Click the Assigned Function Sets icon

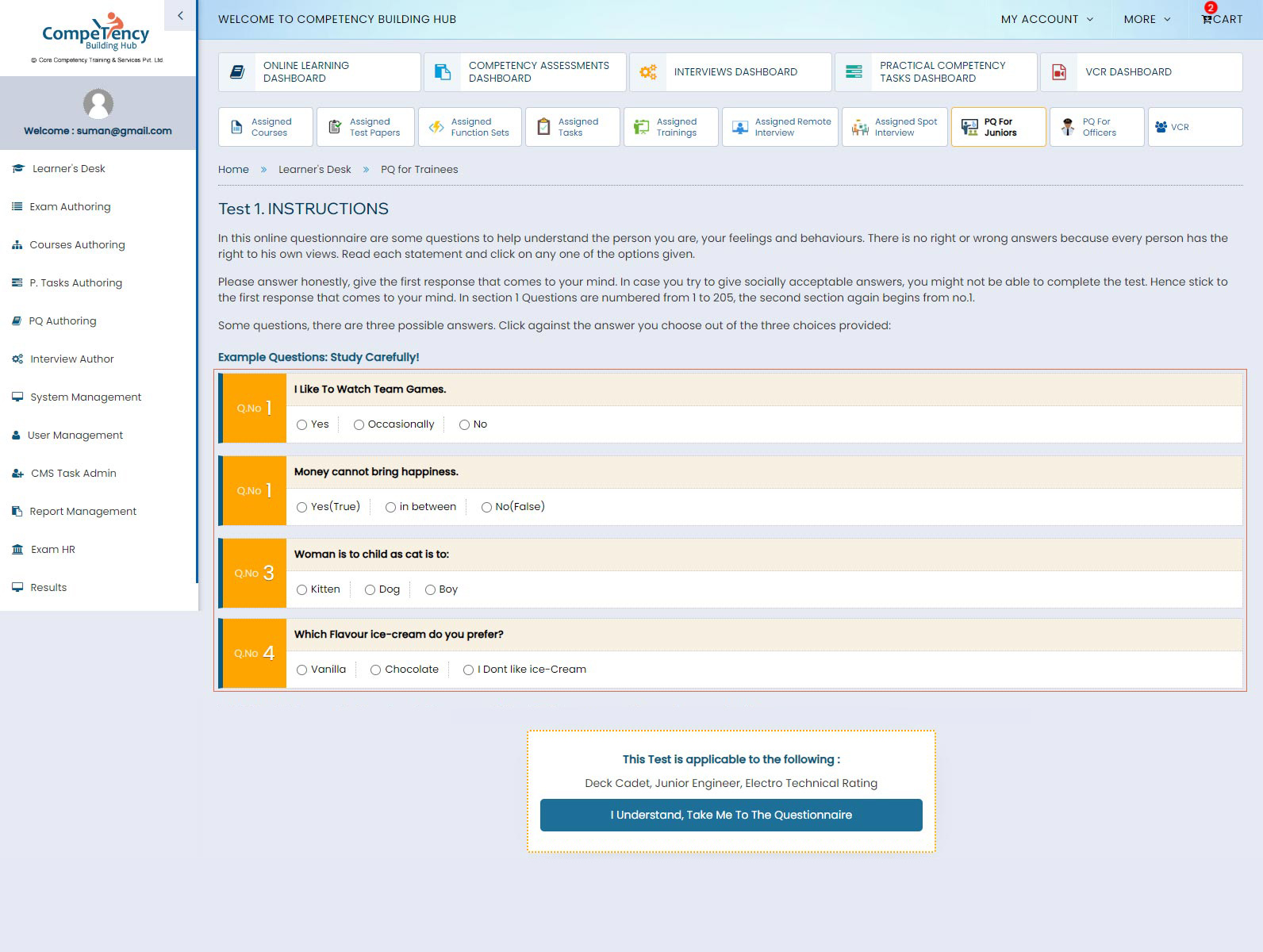coord(436,127)
